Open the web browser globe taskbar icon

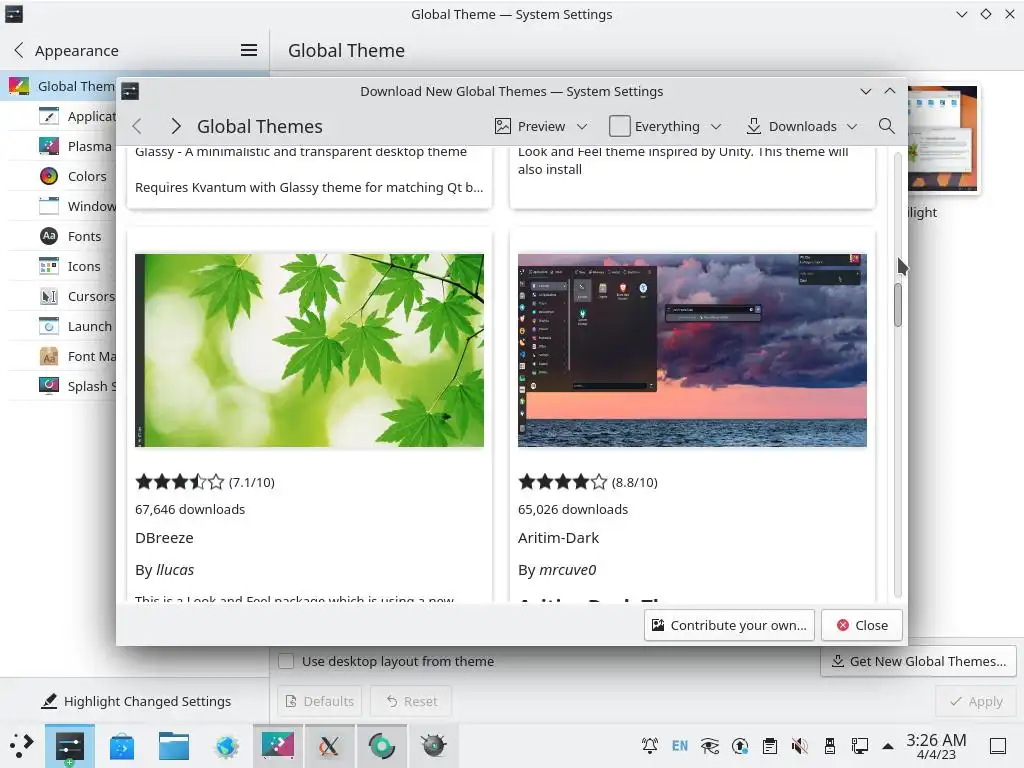pos(226,746)
